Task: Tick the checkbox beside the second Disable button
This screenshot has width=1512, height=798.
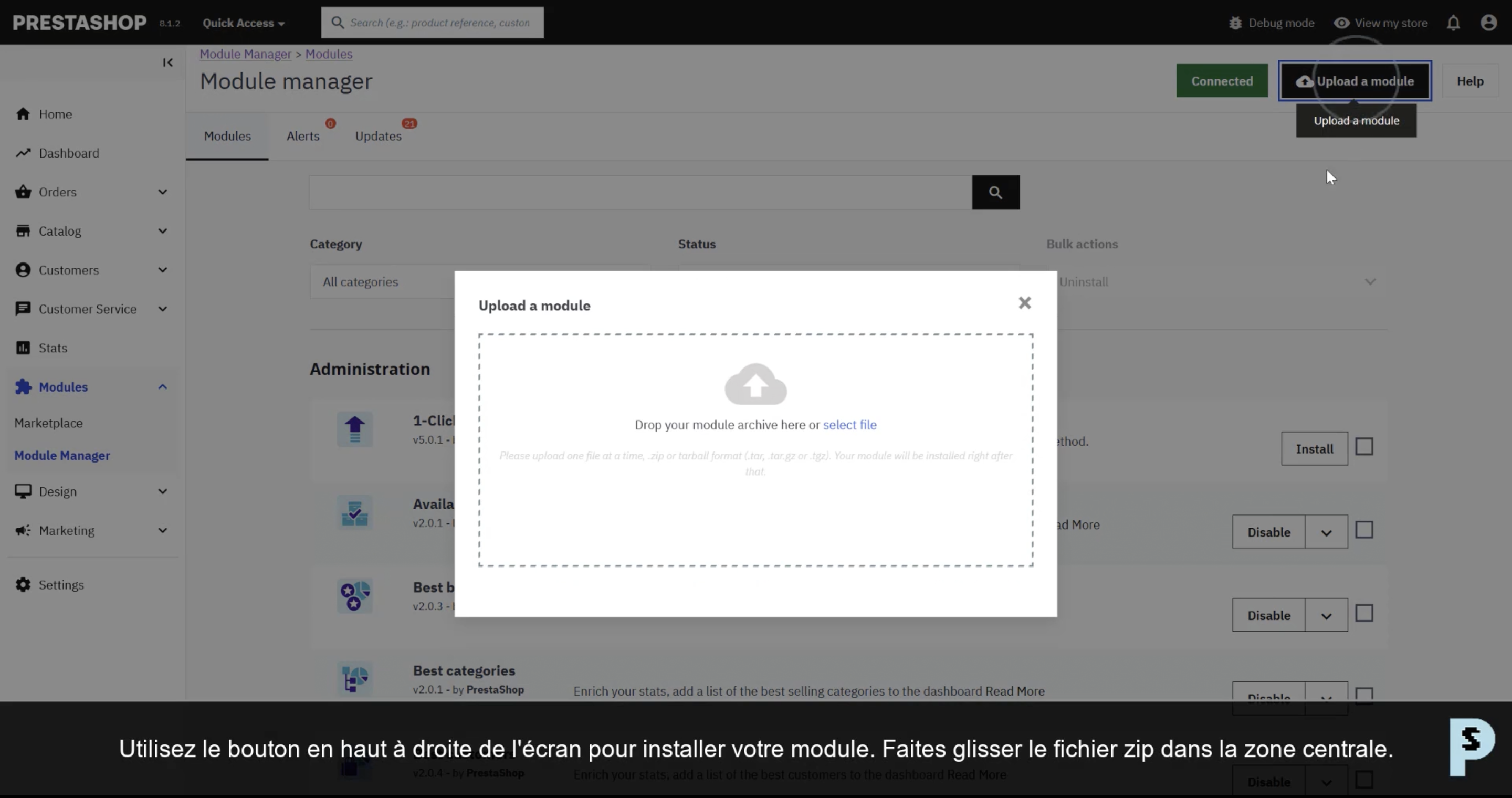Action: [x=1363, y=614]
